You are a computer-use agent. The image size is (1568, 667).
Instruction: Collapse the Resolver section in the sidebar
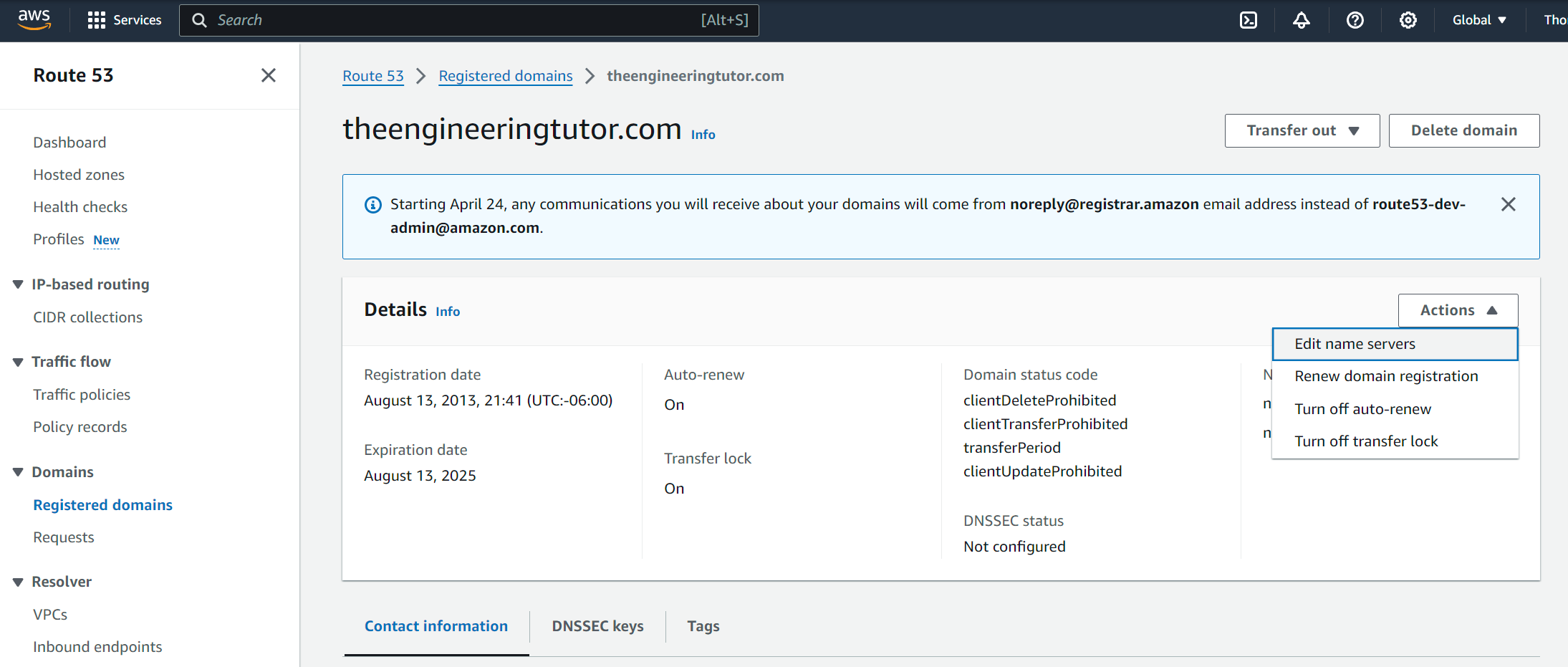click(x=18, y=581)
